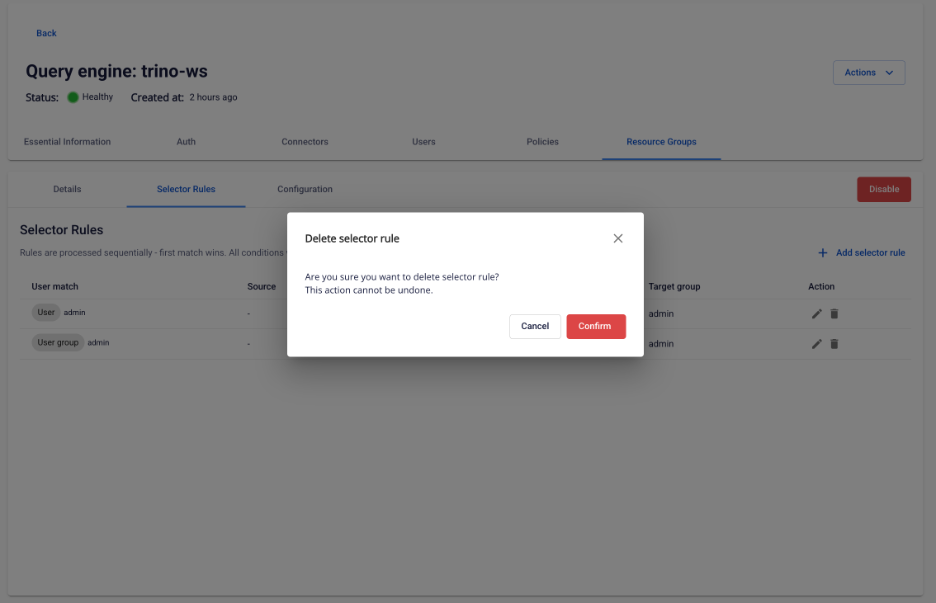Delete the User admin selector rule
Viewport: 936px width, 603px height.
835,313
